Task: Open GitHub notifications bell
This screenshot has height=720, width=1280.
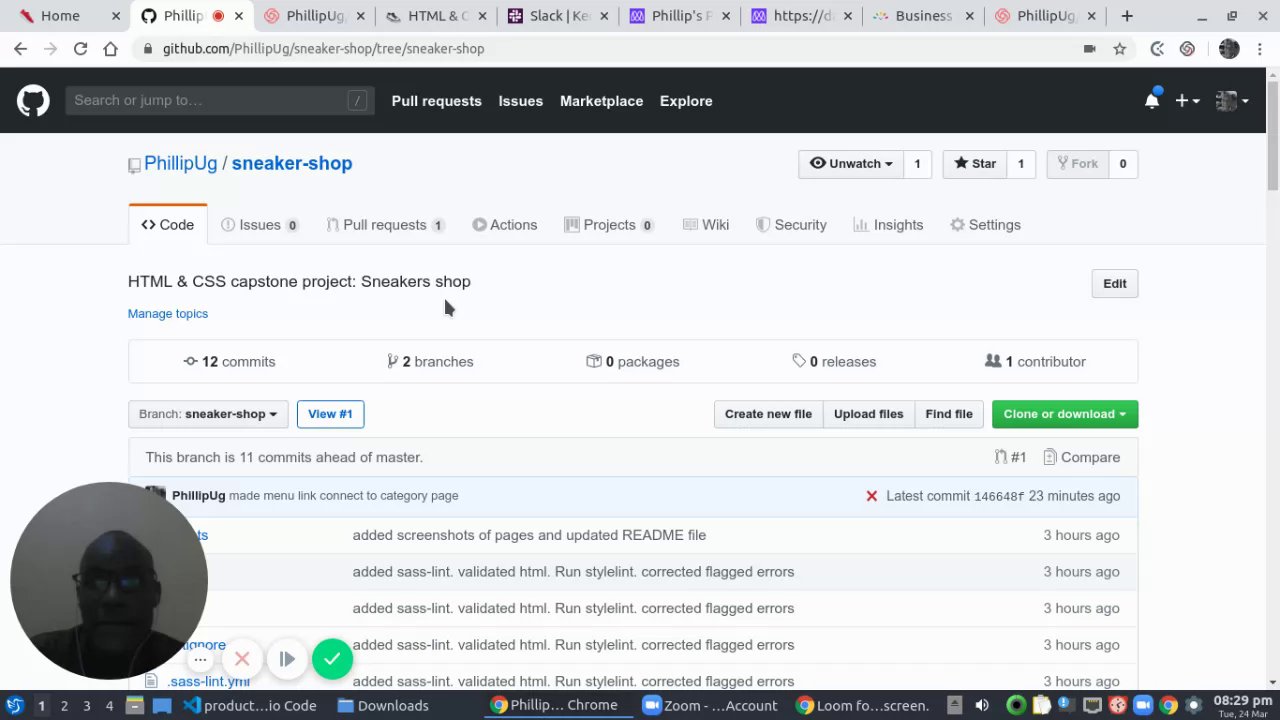Action: [1152, 100]
